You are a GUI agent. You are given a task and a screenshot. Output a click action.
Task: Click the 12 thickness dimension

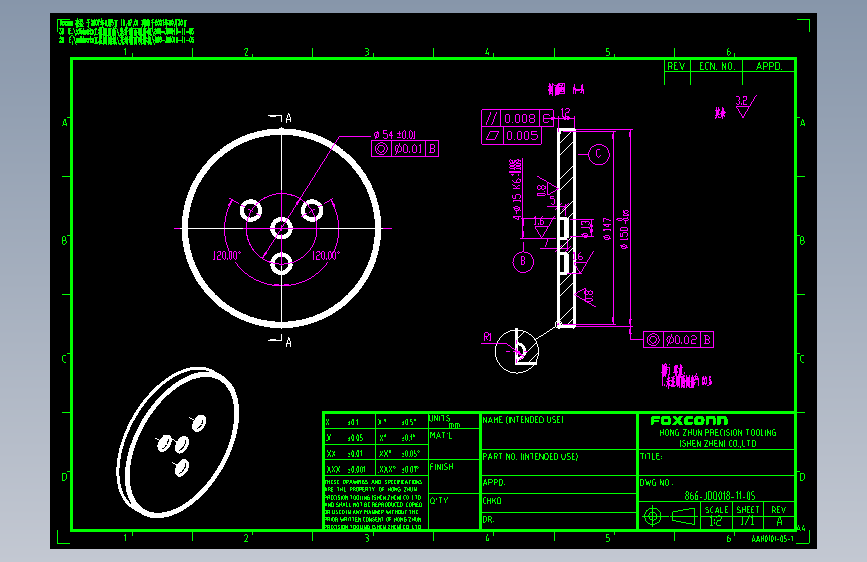565,113
